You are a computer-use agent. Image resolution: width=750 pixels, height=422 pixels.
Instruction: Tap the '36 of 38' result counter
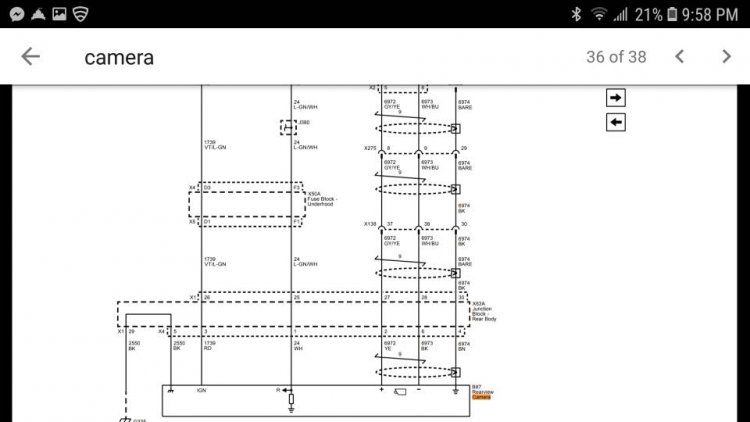[616, 57]
